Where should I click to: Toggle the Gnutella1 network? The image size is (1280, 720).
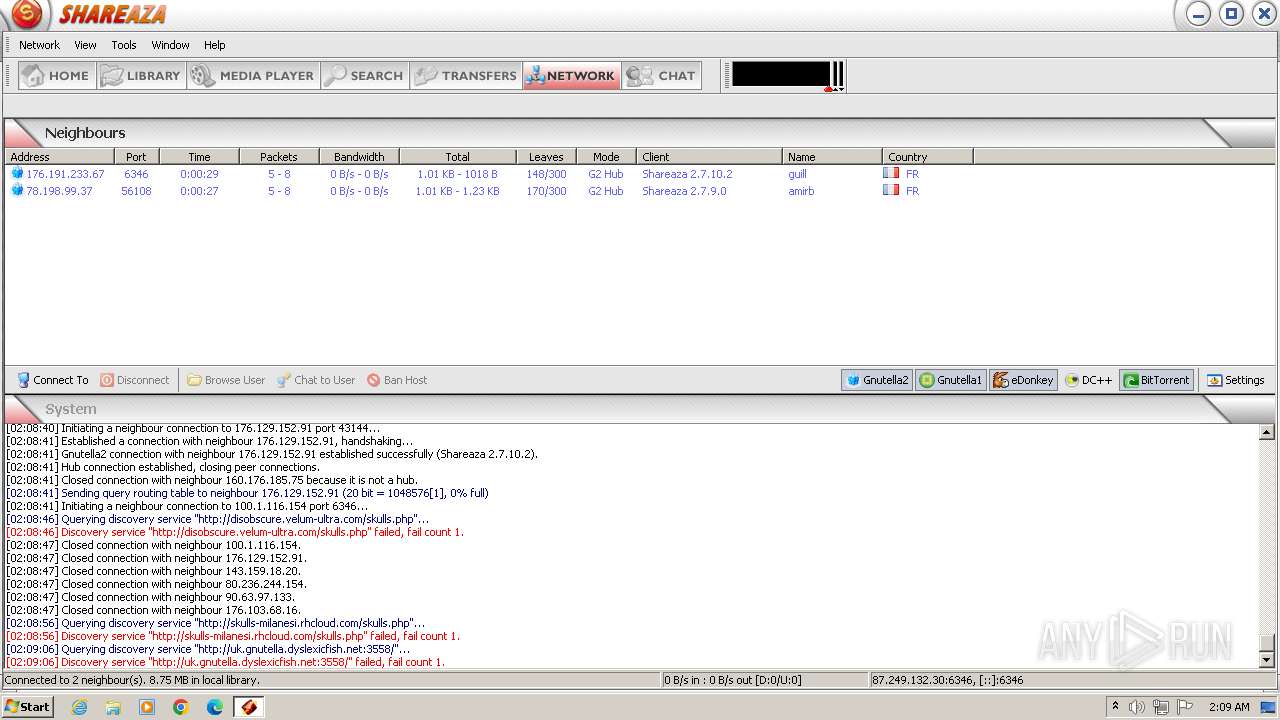951,380
